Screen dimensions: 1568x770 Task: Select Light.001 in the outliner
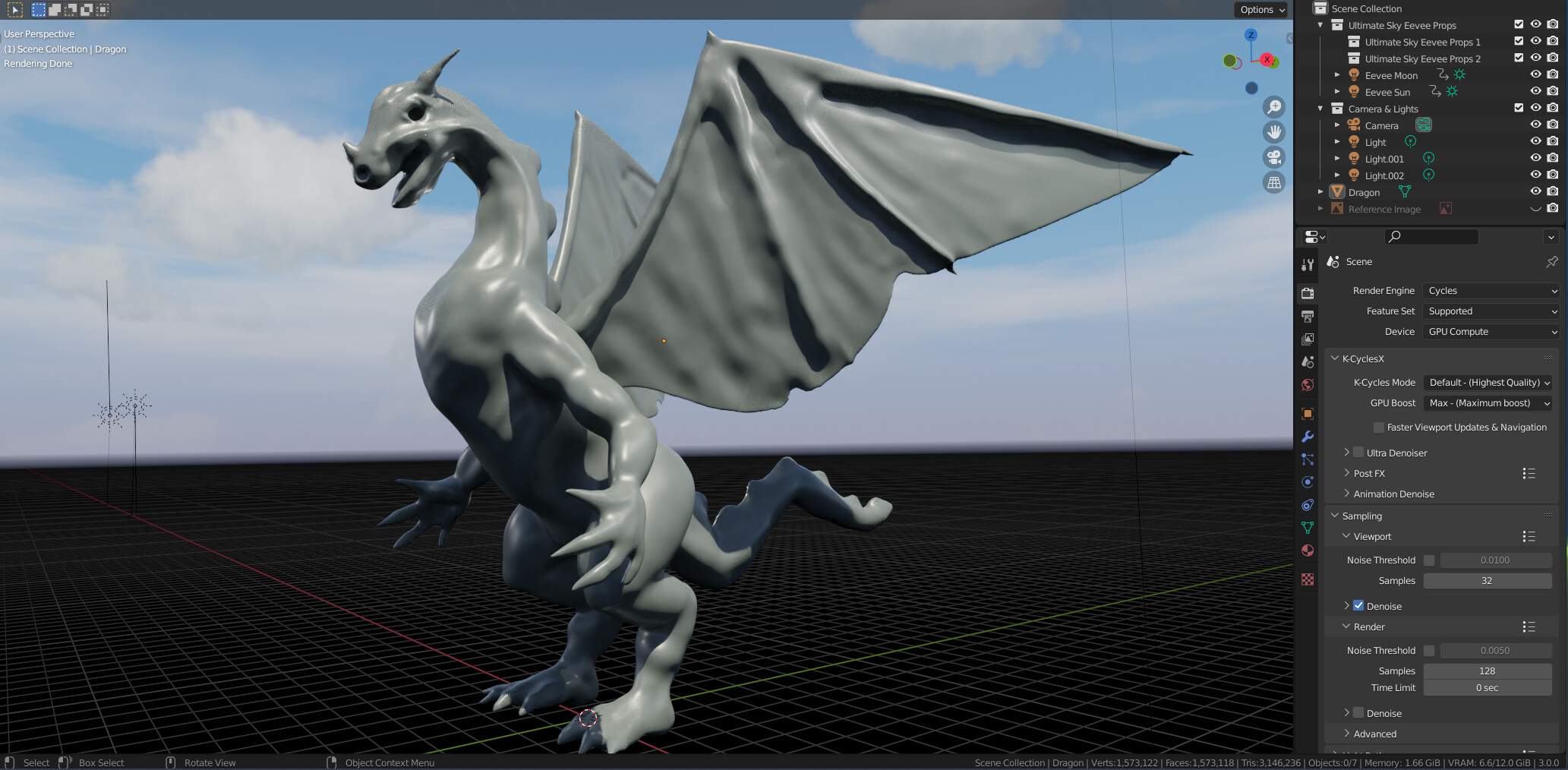pos(1384,159)
